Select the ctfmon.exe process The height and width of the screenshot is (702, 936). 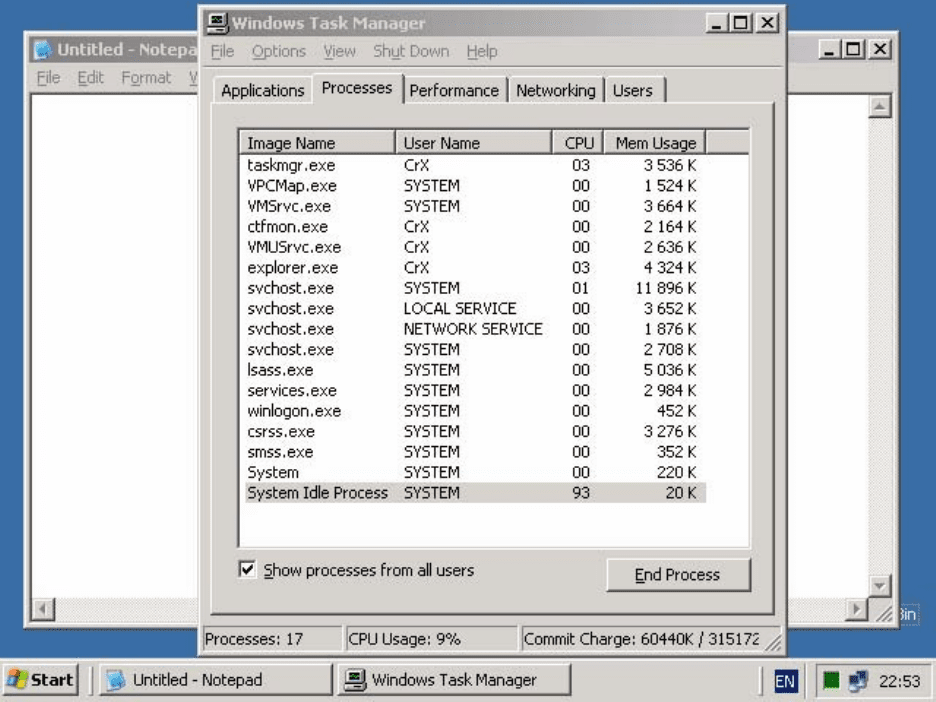click(x=475, y=227)
